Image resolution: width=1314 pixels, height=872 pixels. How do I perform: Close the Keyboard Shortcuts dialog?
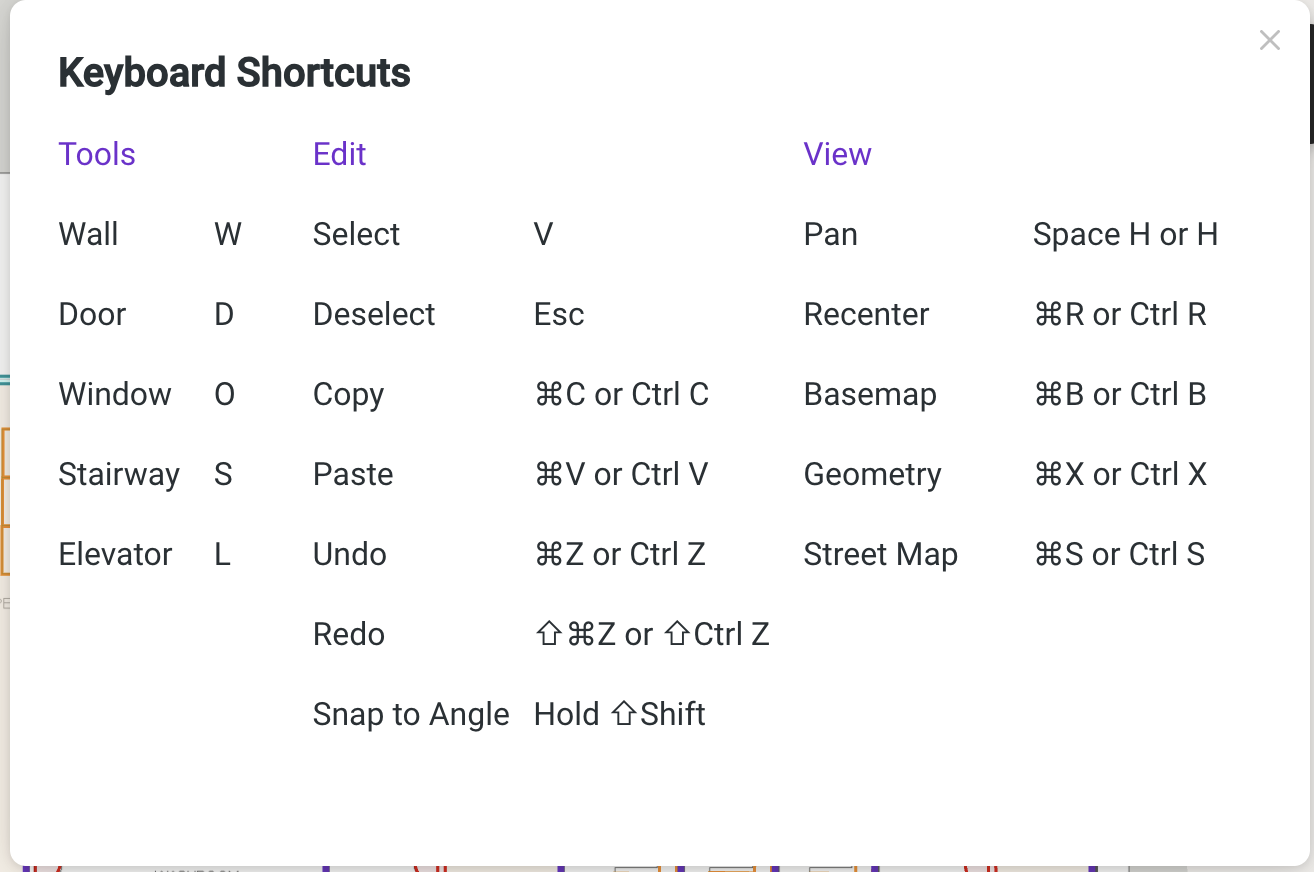(x=1269, y=40)
